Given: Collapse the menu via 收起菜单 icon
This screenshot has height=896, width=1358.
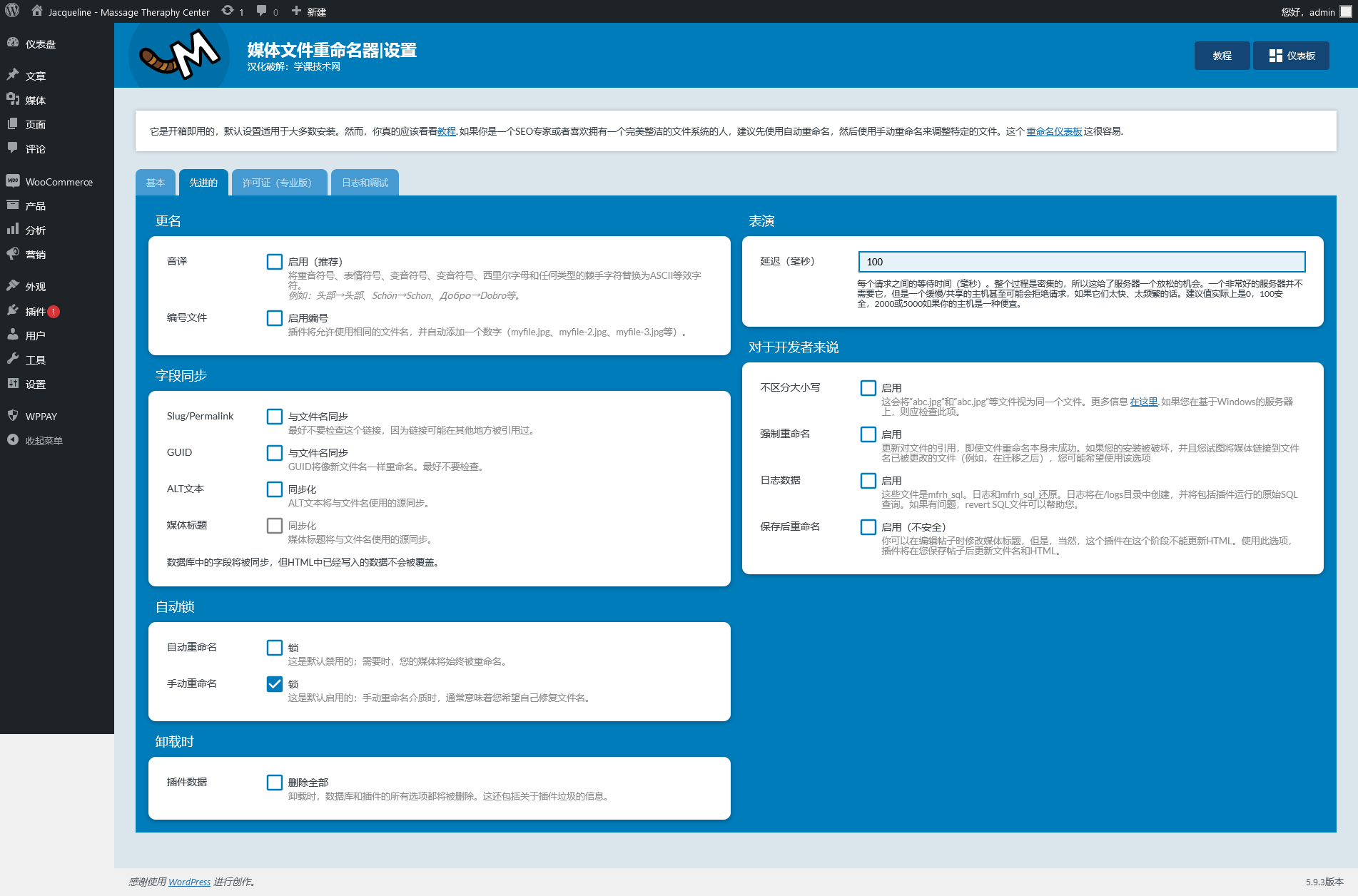Looking at the screenshot, I should pos(13,440).
